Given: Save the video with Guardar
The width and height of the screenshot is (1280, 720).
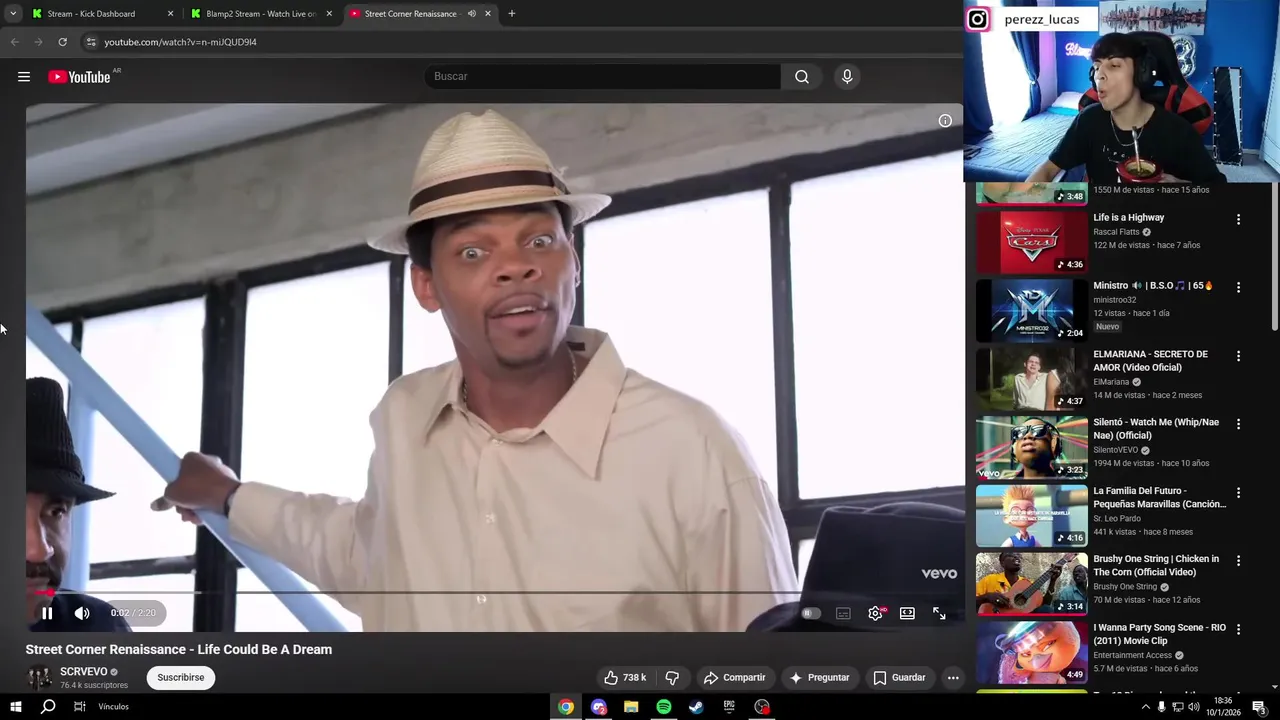Looking at the screenshot, I should click(900, 677).
